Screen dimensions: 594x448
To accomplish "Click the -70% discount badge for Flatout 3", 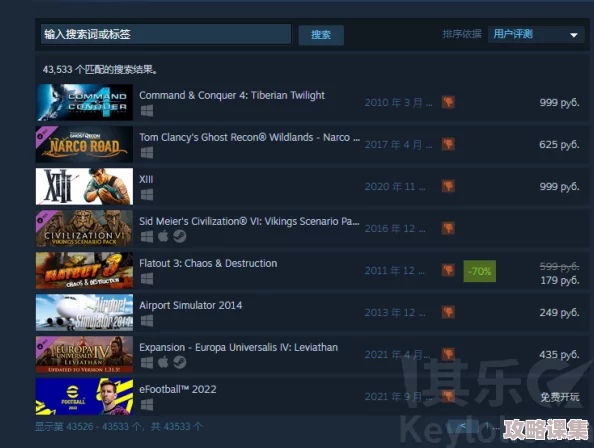I will [x=480, y=271].
